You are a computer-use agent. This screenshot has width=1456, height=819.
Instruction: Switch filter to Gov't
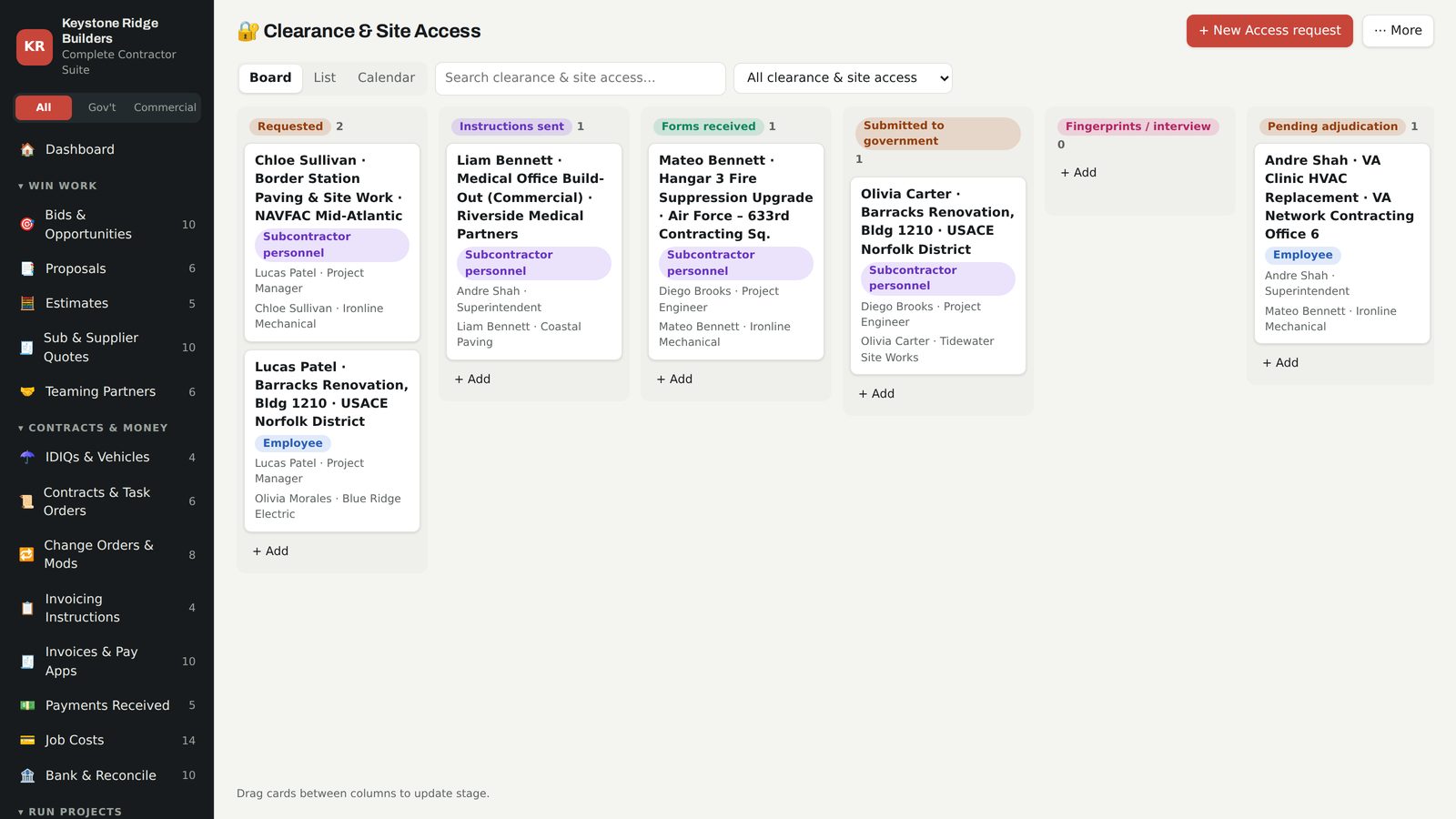point(102,107)
